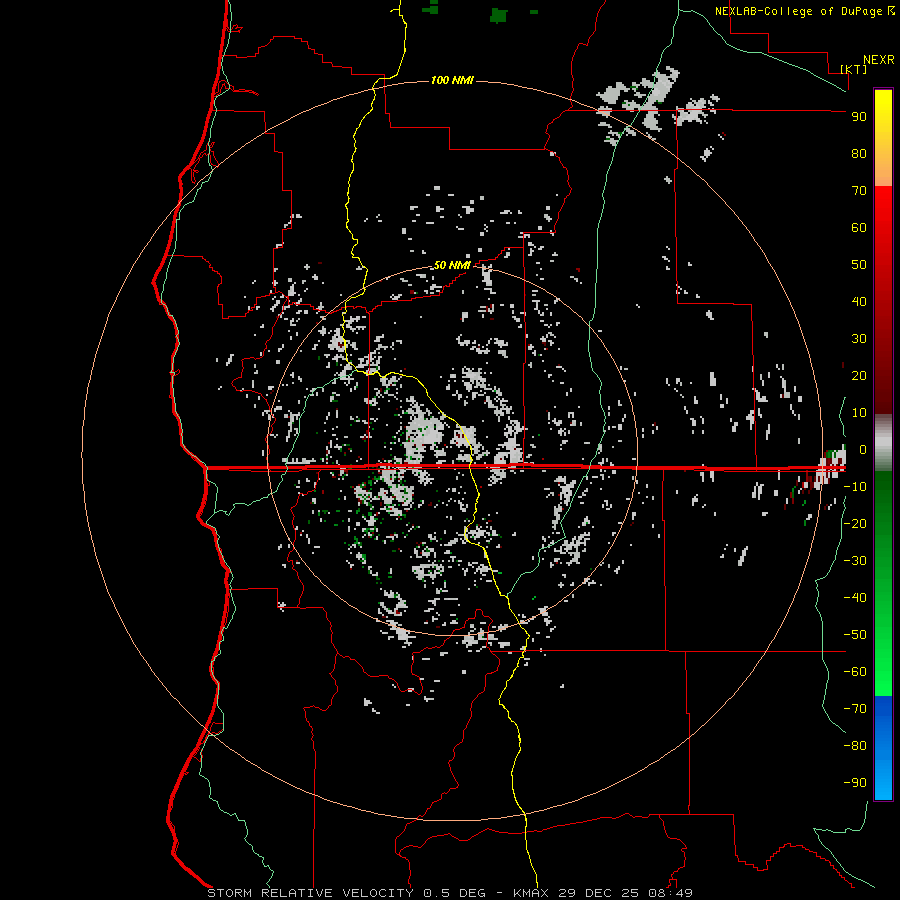This screenshot has height=900, width=900.
Task: Click the [KT] units label
Action: tap(853, 69)
